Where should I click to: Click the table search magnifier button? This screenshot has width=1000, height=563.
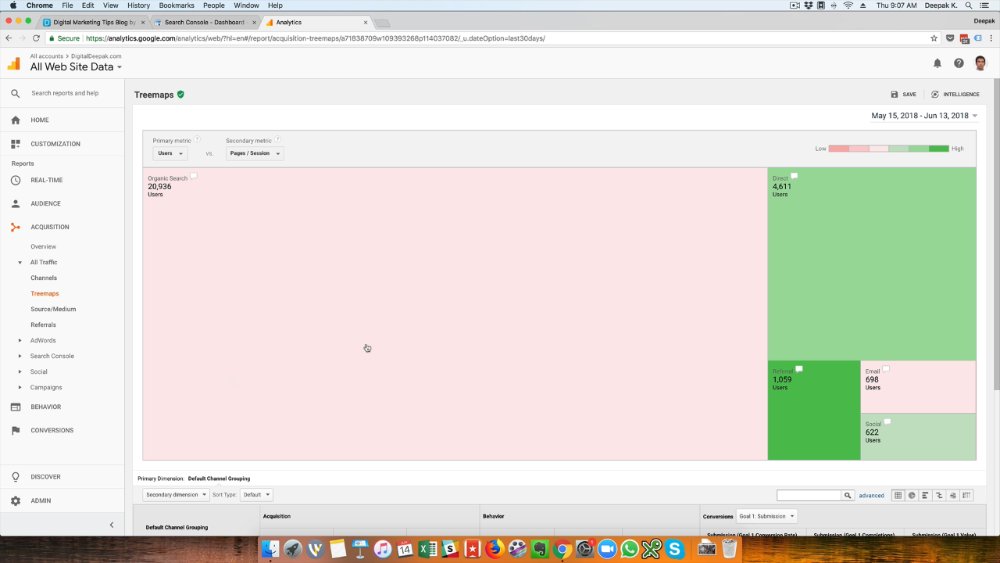click(848, 495)
